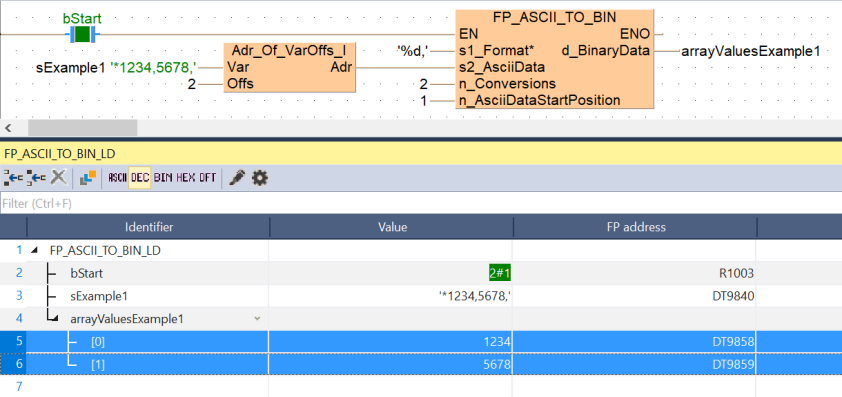Click in the Filter input field
Viewport: 842px width, 397px height.
421,204
